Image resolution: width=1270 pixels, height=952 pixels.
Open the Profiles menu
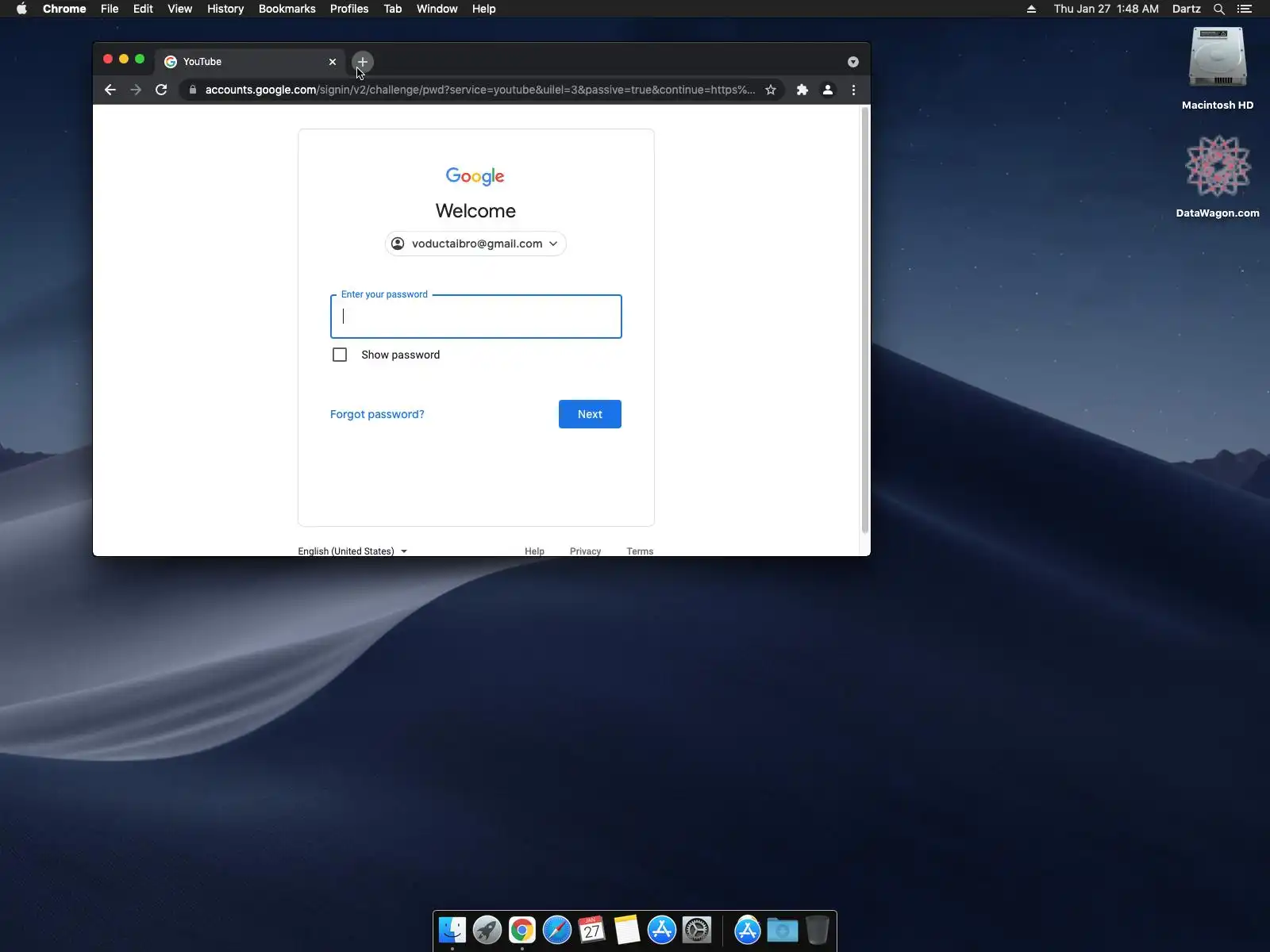[349, 9]
